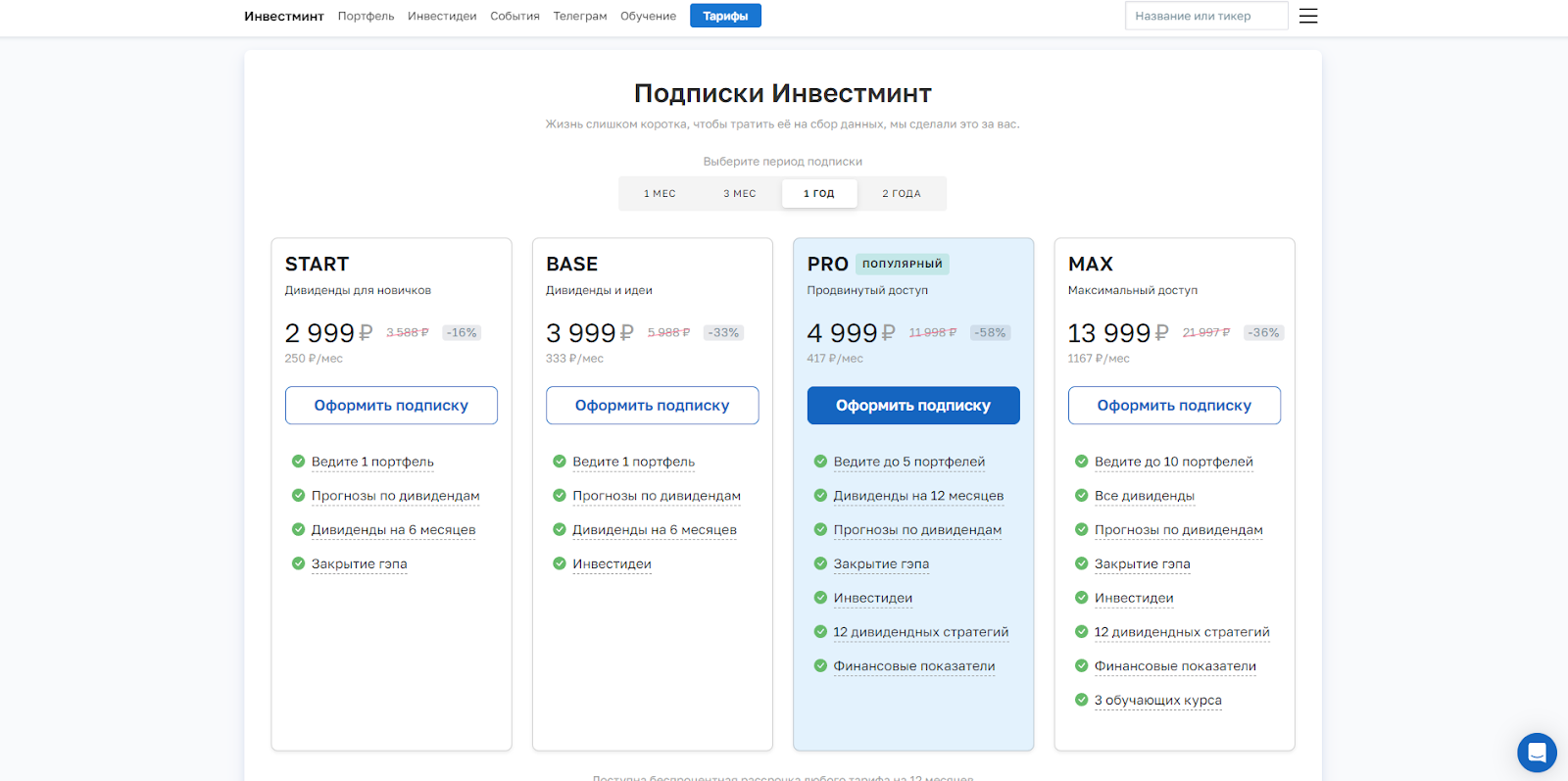Click the Инвестминт logo
The width and height of the screenshot is (1568, 781).
(x=284, y=16)
